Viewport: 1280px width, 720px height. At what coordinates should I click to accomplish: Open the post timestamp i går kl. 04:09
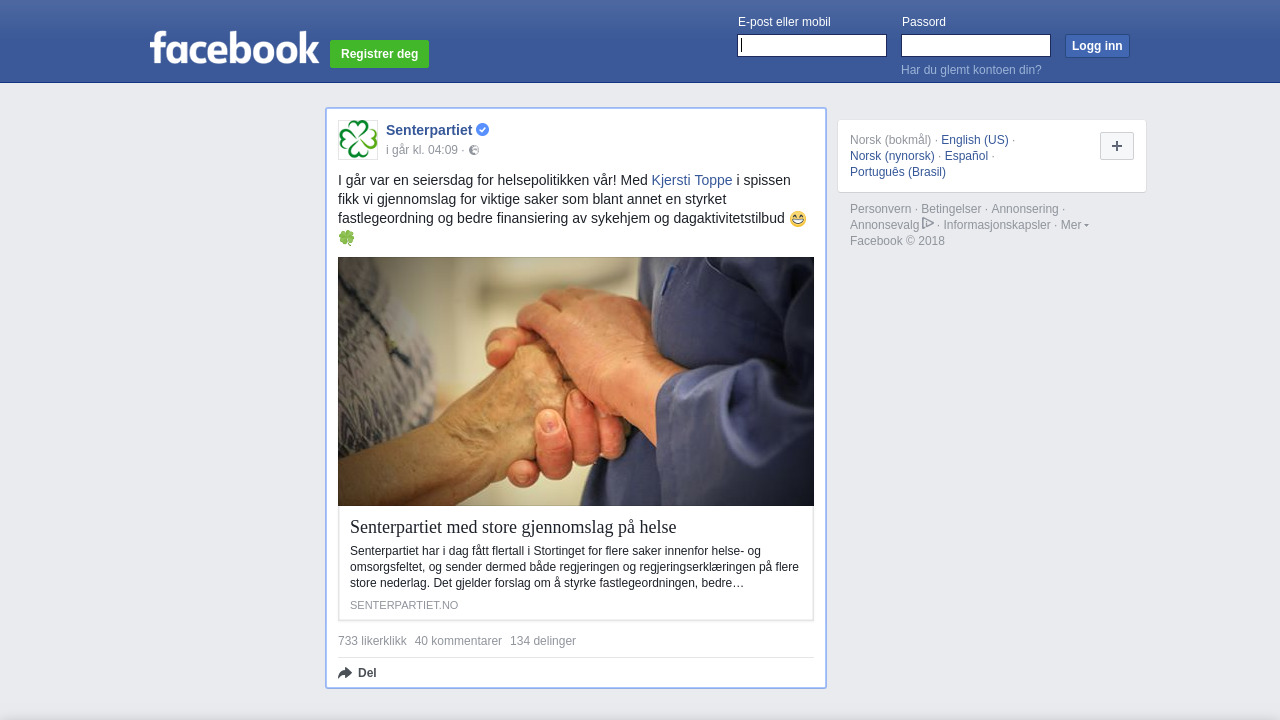tap(422, 150)
